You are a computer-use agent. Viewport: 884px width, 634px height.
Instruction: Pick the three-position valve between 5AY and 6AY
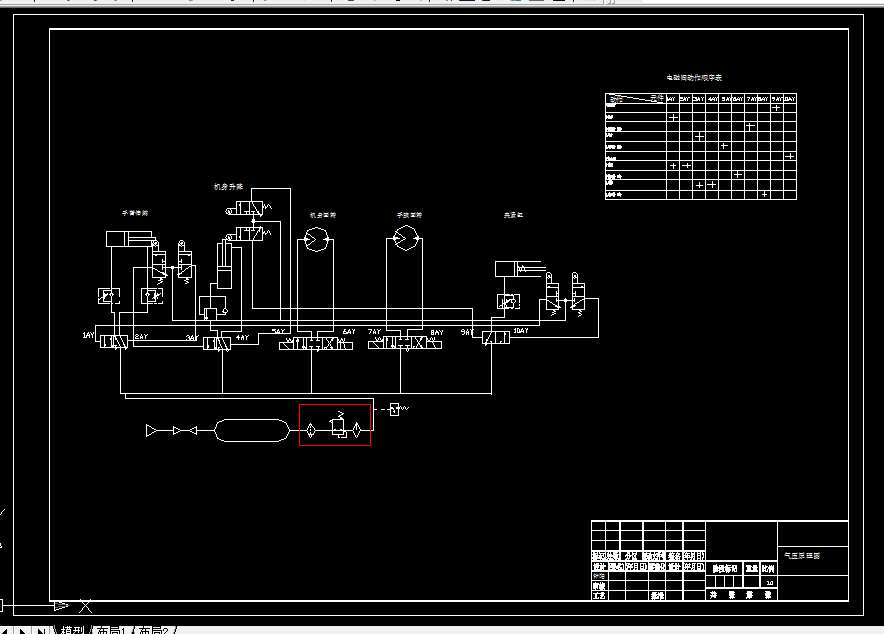pyautogui.click(x=316, y=343)
